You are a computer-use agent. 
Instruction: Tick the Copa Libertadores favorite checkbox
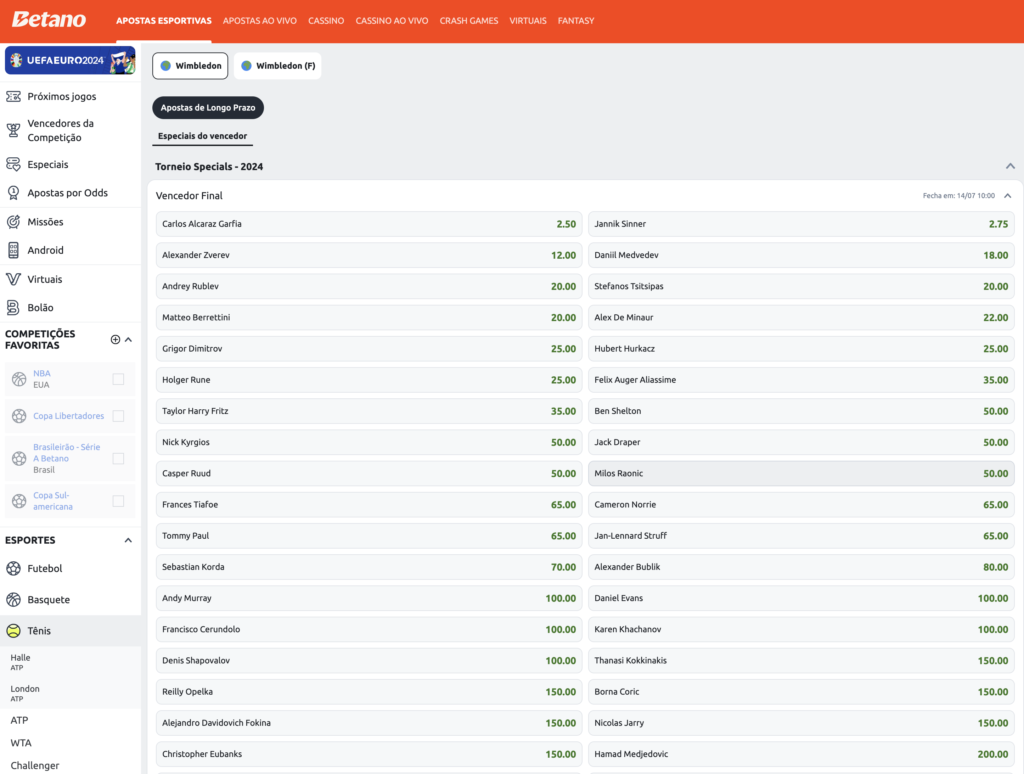coord(118,416)
